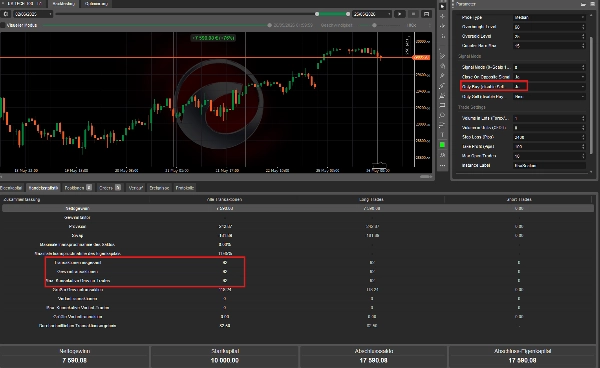Open the Protokoll tab
Screen dimensions: 600x368
pyautogui.click(x=184, y=188)
